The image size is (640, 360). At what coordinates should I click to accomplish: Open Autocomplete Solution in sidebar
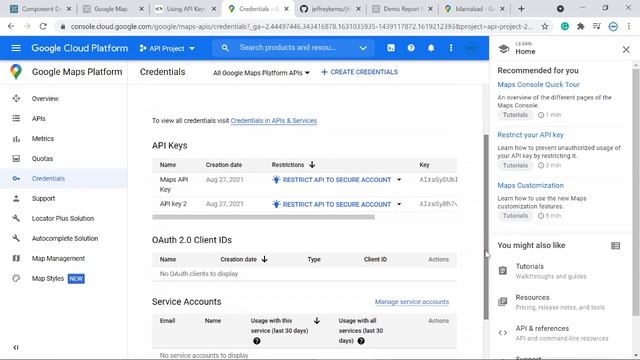64,238
